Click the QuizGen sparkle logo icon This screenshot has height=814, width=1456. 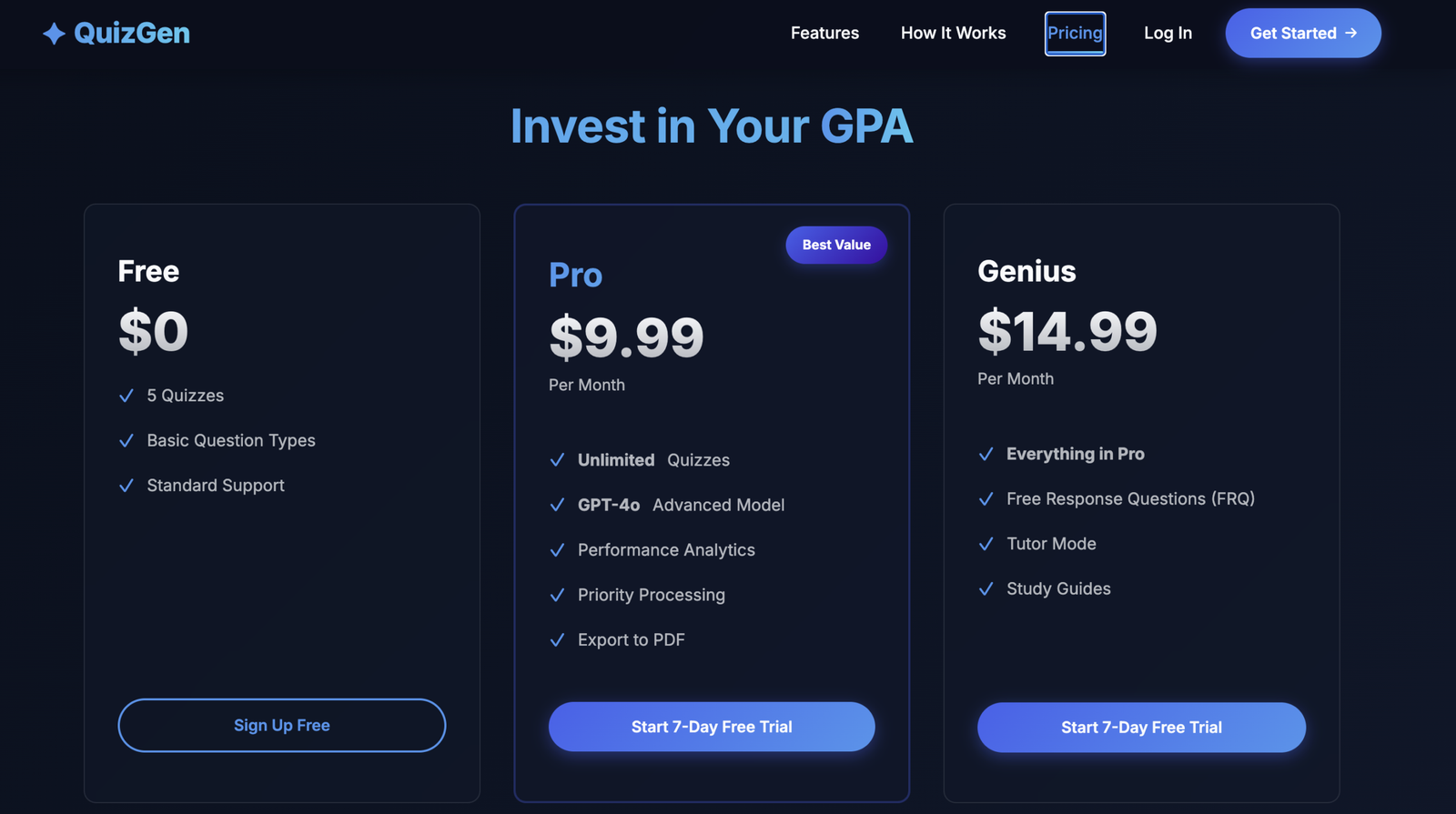(x=54, y=34)
